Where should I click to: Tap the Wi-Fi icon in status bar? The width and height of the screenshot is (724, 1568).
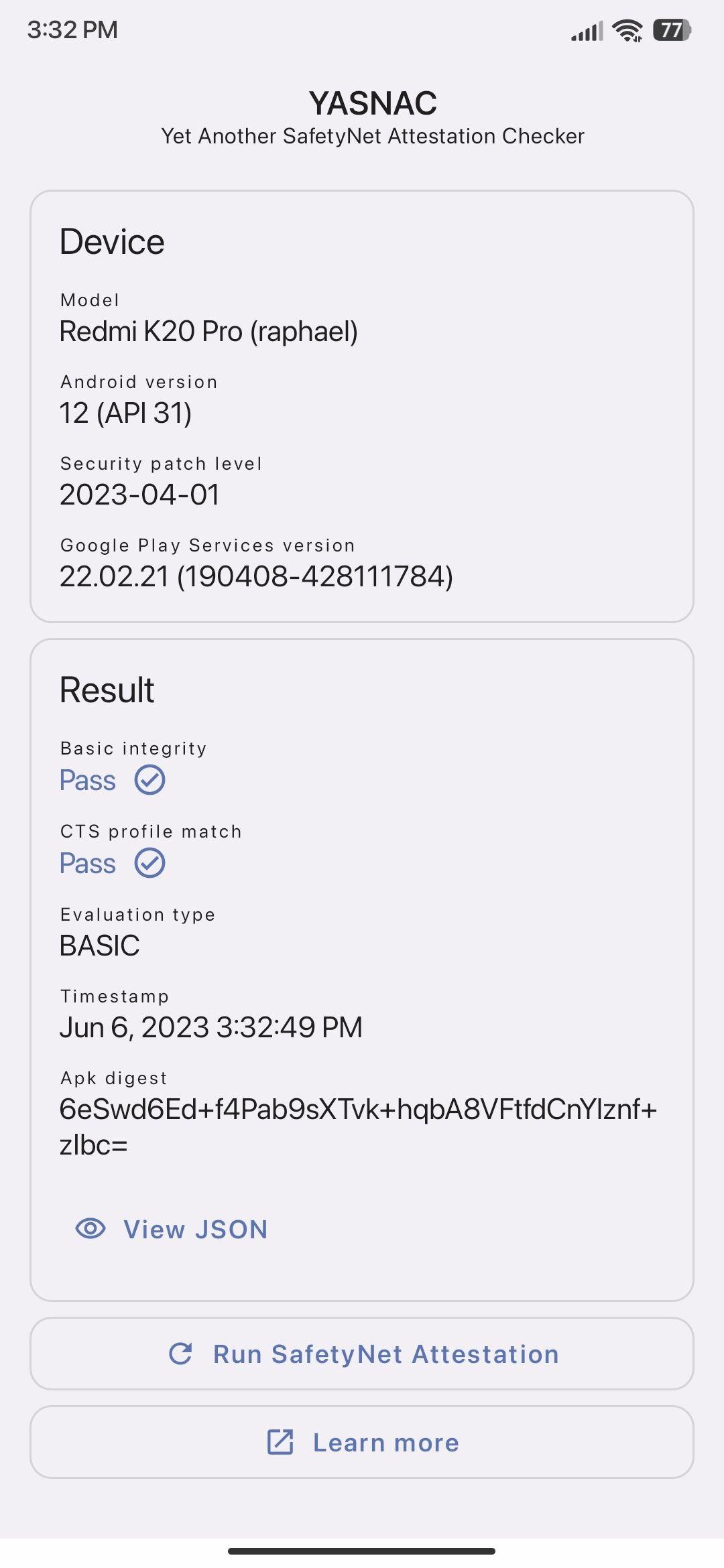pos(627,30)
